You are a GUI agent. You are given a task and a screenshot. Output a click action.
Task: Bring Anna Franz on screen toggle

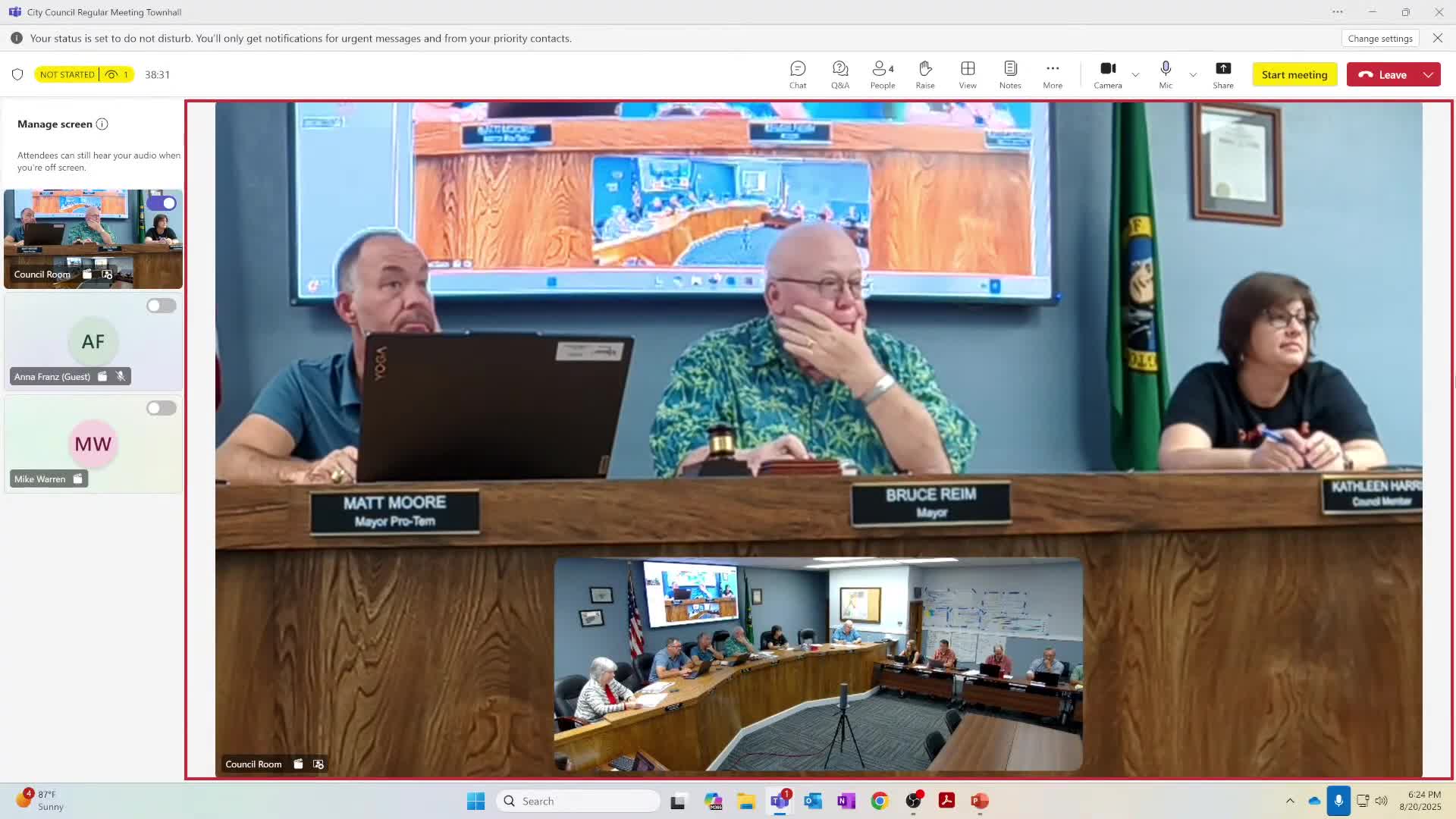point(162,306)
